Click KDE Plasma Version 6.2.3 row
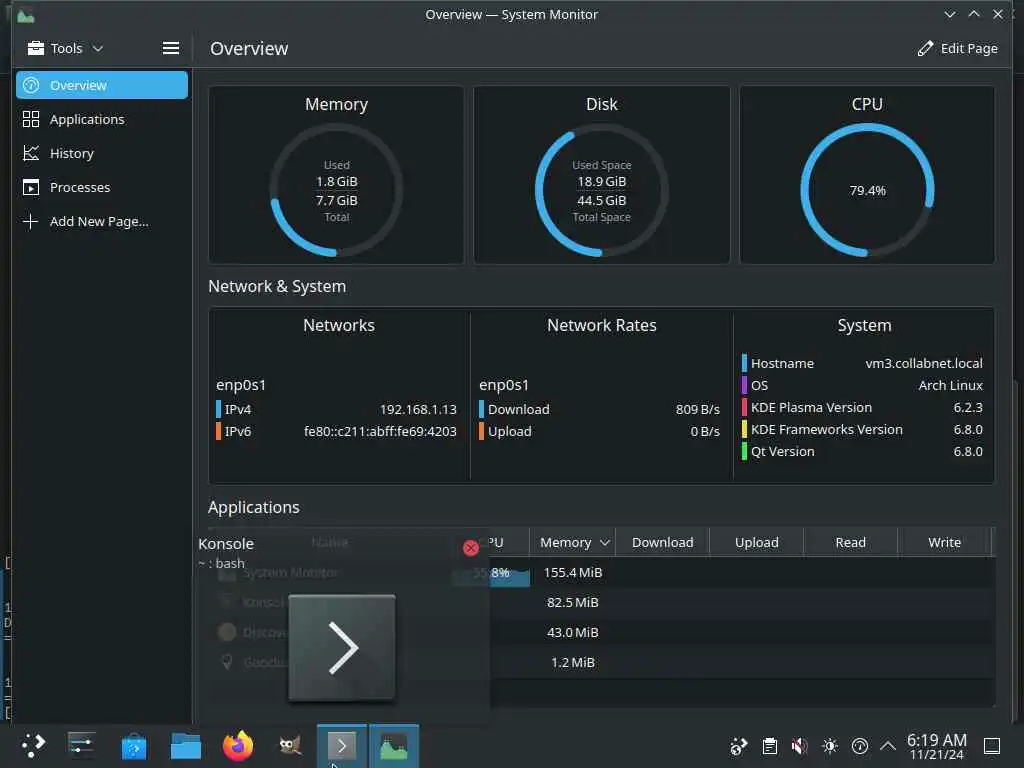This screenshot has width=1024, height=768. pyautogui.click(x=862, y=408)
